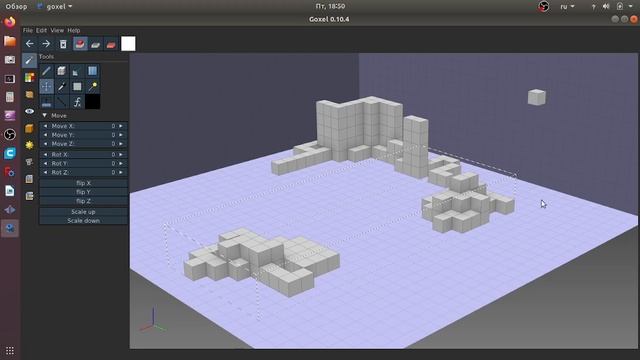Select the Rectangle Selection tool
This screenshot has height=360, width=640.
(77, 87)
